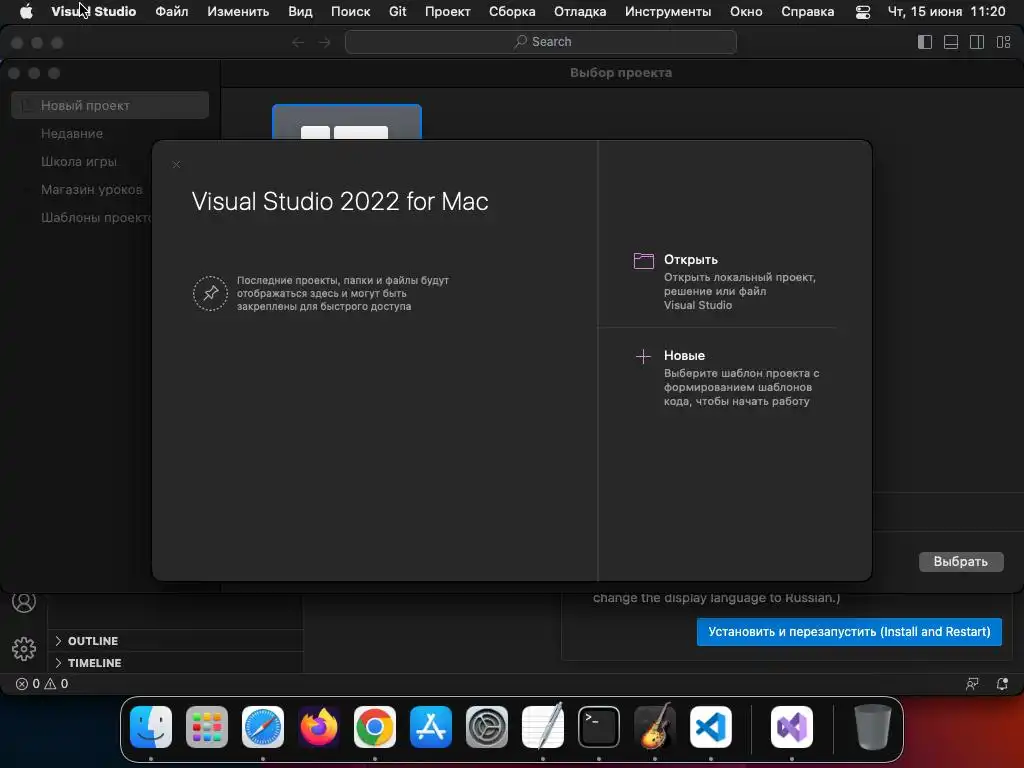Open Google Chrome from the Dock

[x=375, y=727]
